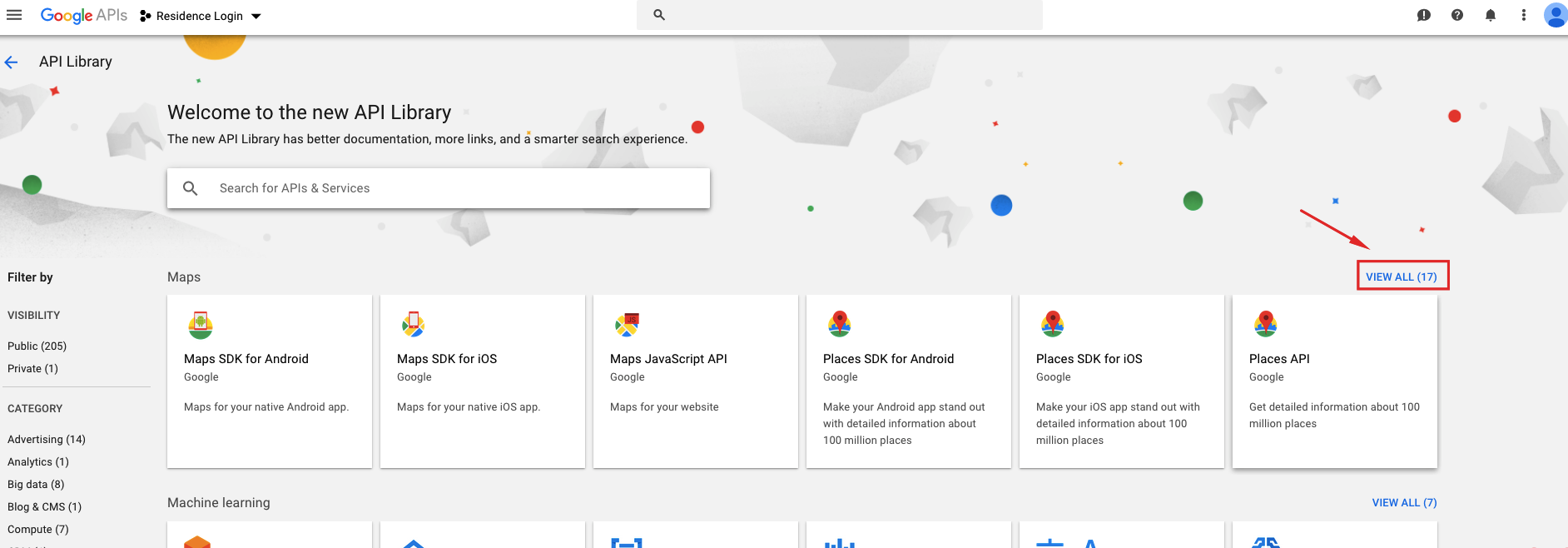The width and height of the screenshot is (1568, 548).
Task: Click the 'Maps for your website' description
Action: coord(664,407)
